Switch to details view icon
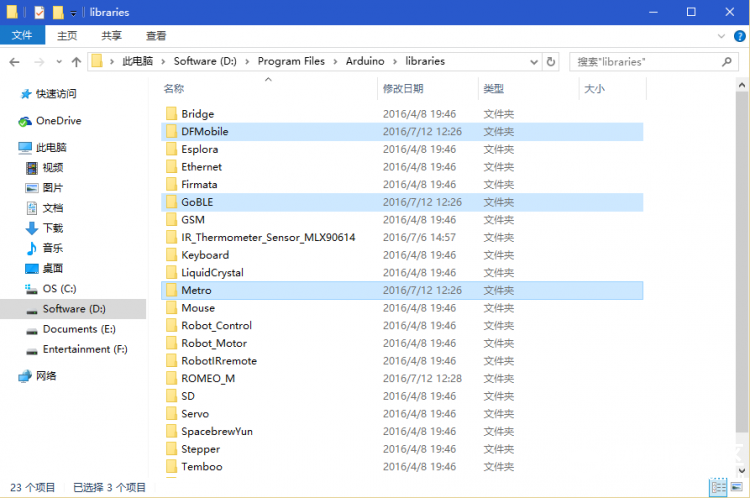 [x=718, y=487]
